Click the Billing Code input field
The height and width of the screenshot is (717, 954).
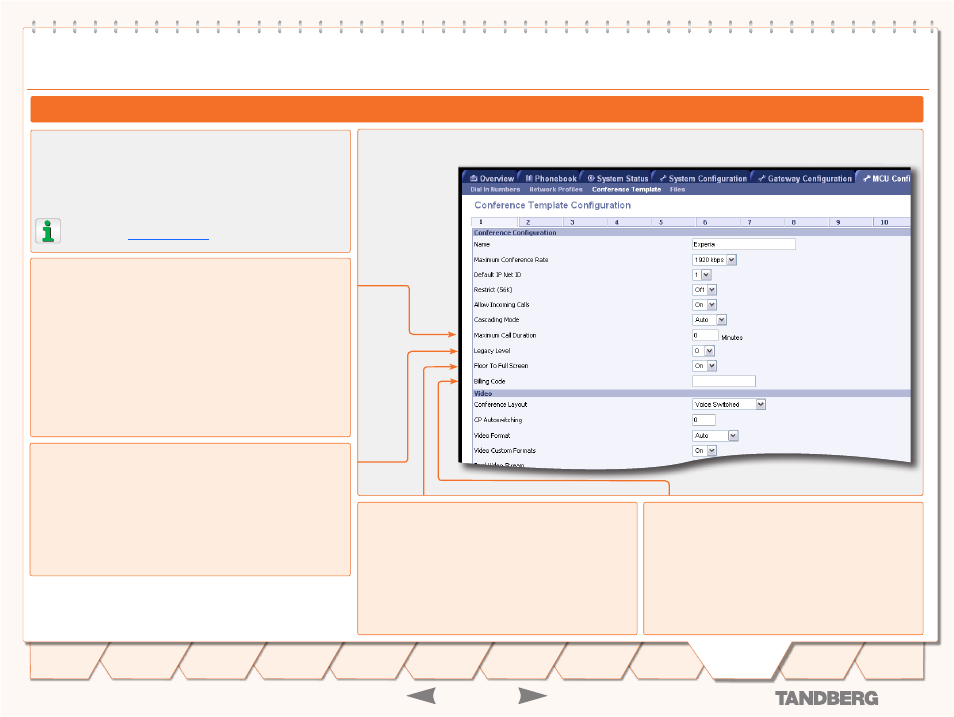(x=723, y=381)
